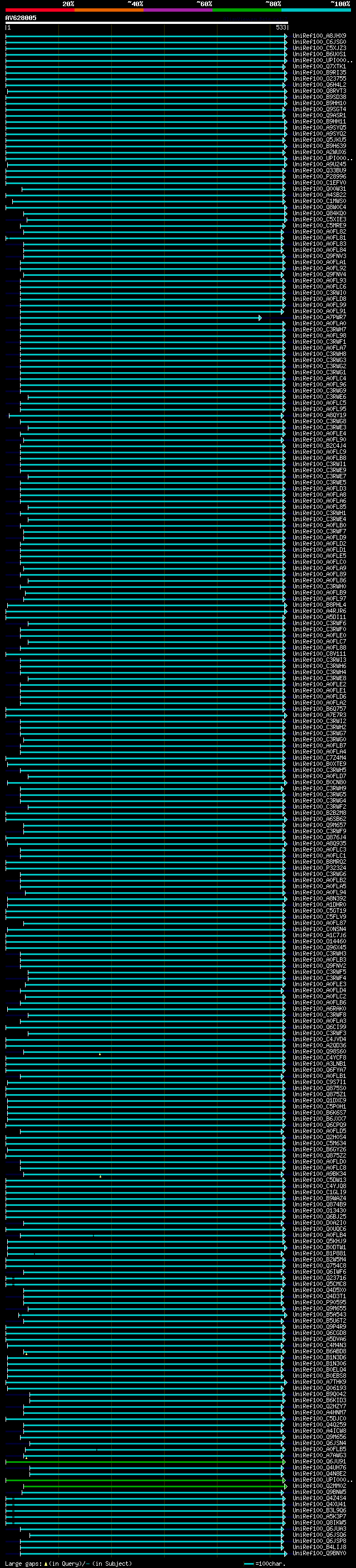Click green alignment bar for UniRef100_Q6JU91
The width and height of the screenshot is (356, 1568).
(145, 1461)
